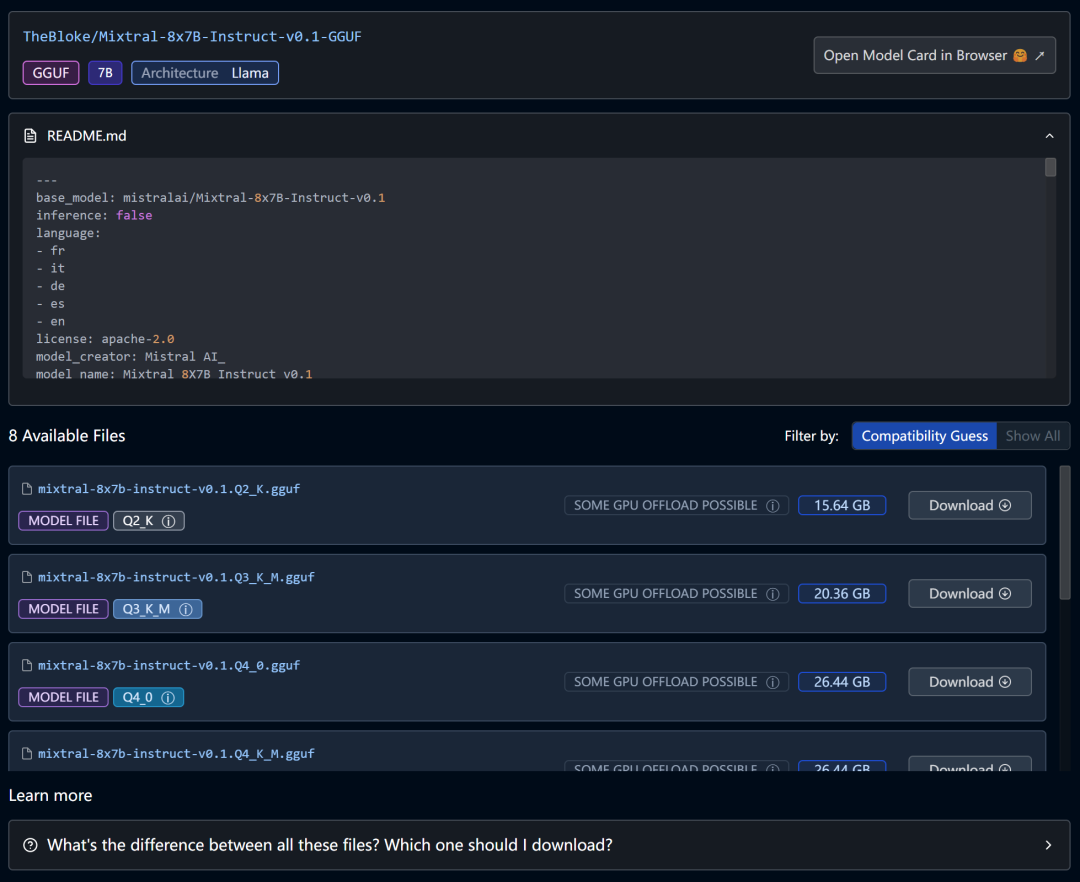The width and height of the screenshot is (1080, 882).
Task: Click the mixtral-8x7b-instruct-v0.1.Q3_K_M.gguf file name
Action: point(176,577)
